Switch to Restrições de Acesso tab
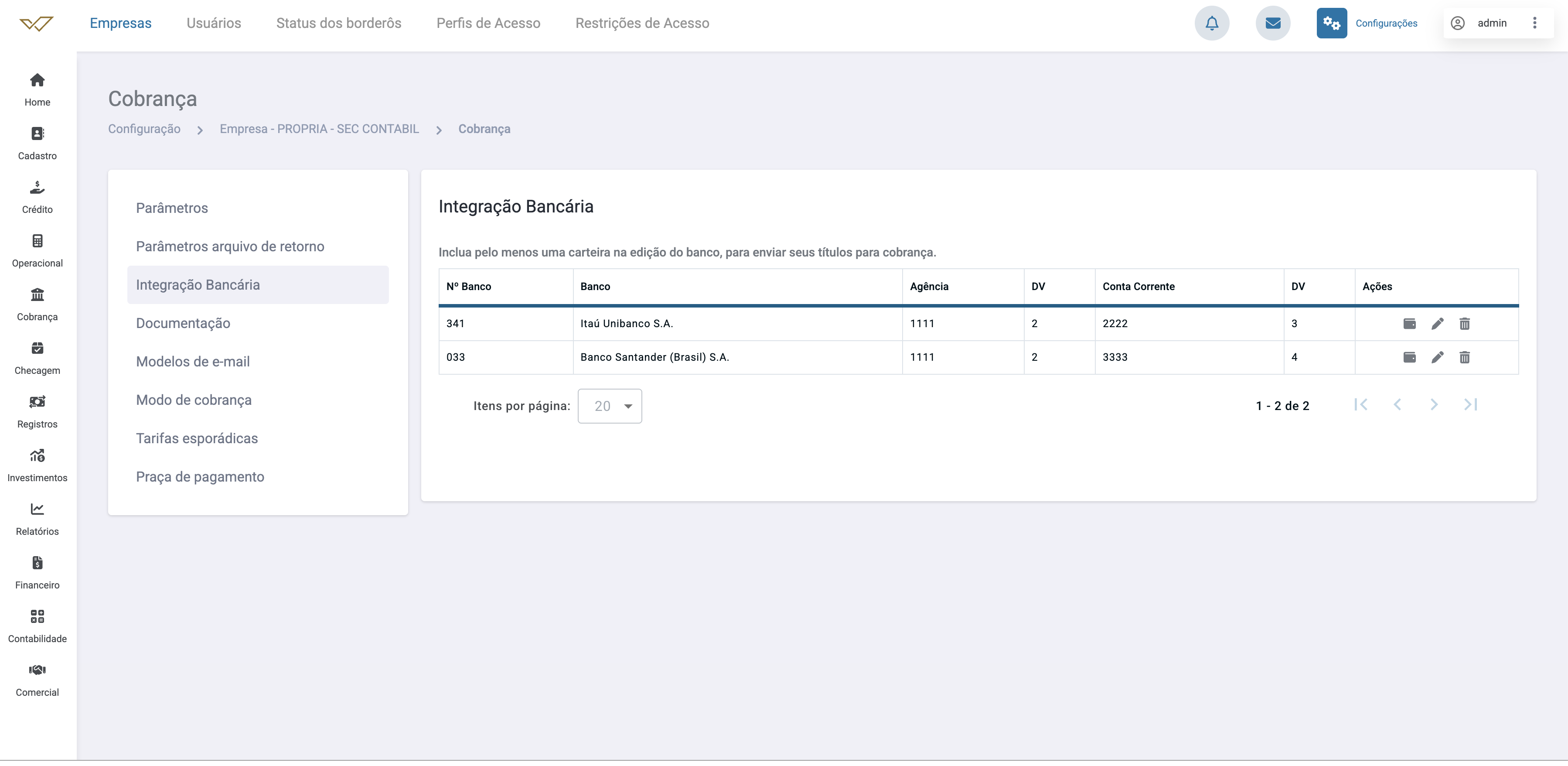This screenshot has width=1568, height=766. point(642,23)
